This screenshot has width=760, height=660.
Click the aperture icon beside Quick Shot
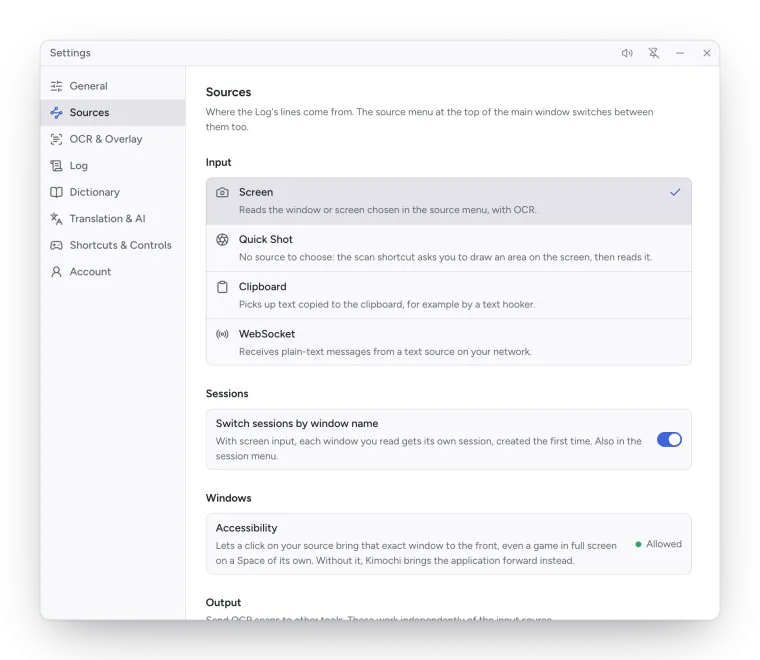(222, 239)
